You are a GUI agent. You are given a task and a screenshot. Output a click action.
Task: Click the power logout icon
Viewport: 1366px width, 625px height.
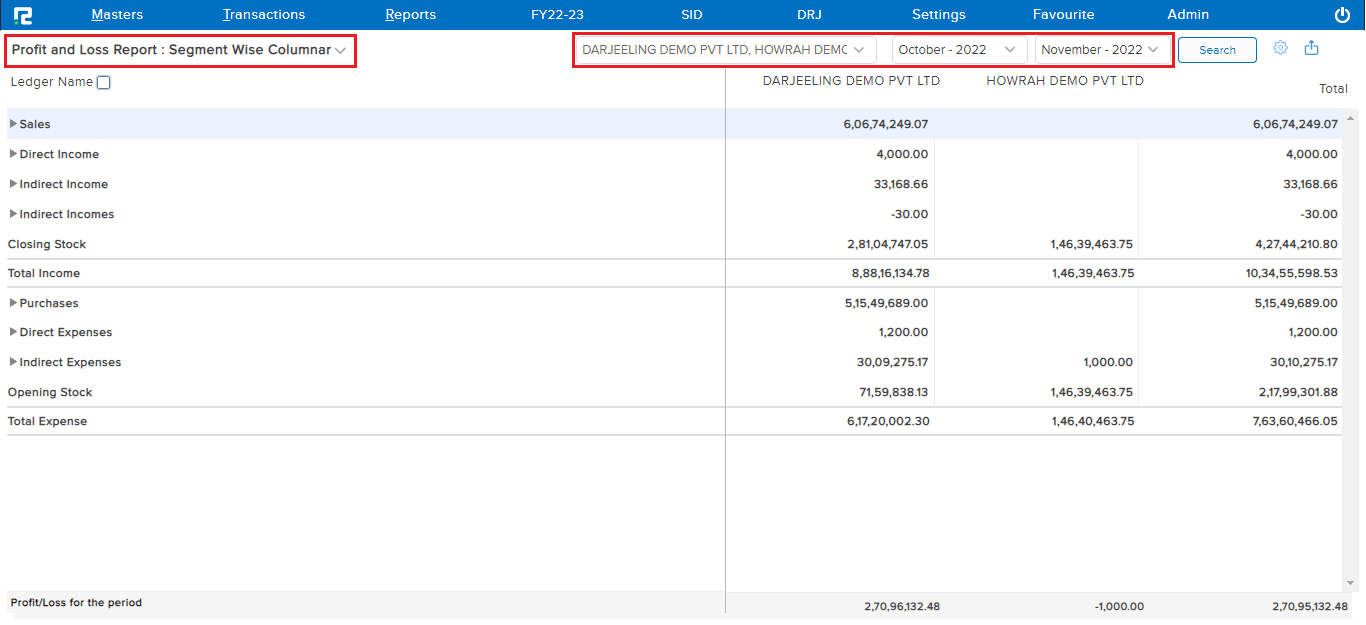[1342, 15]
